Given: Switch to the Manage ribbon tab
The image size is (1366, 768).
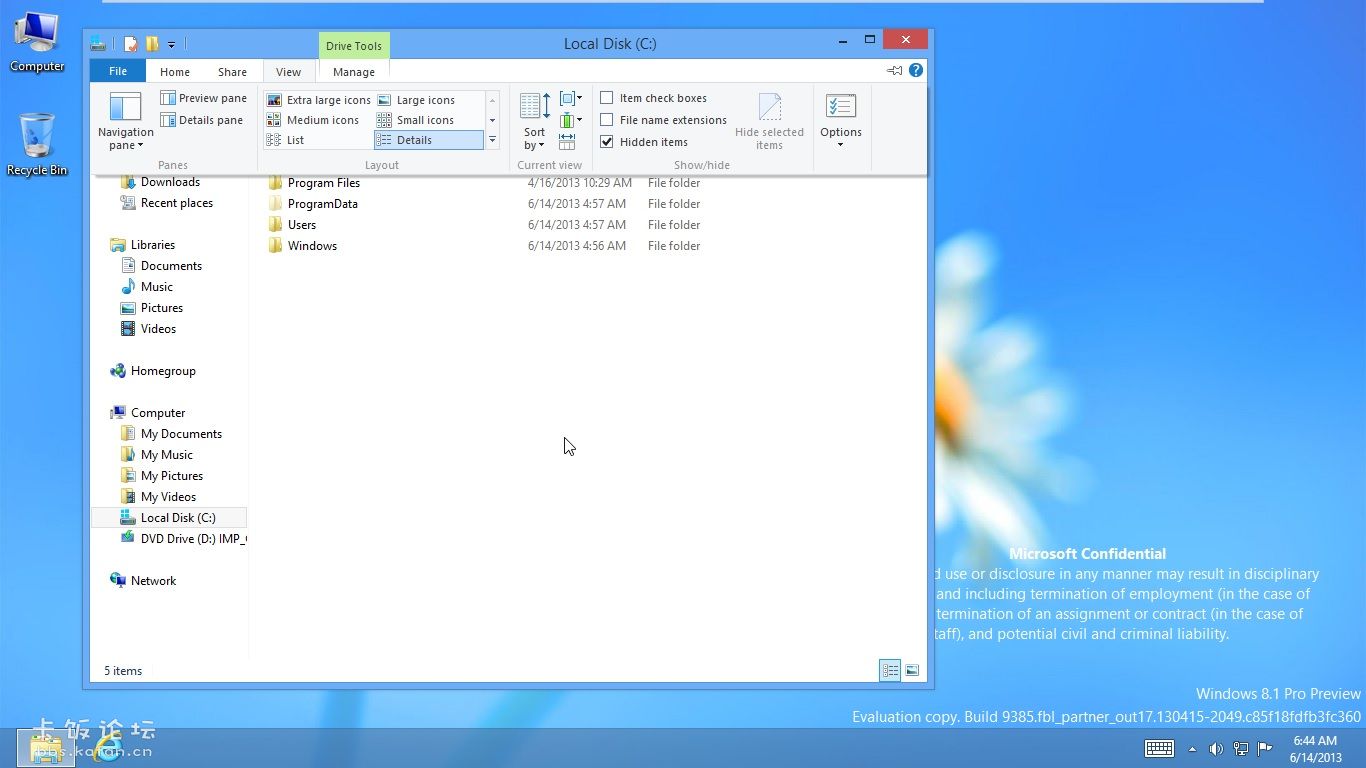Looking at the screenshot, I should [x=354, y=71].
